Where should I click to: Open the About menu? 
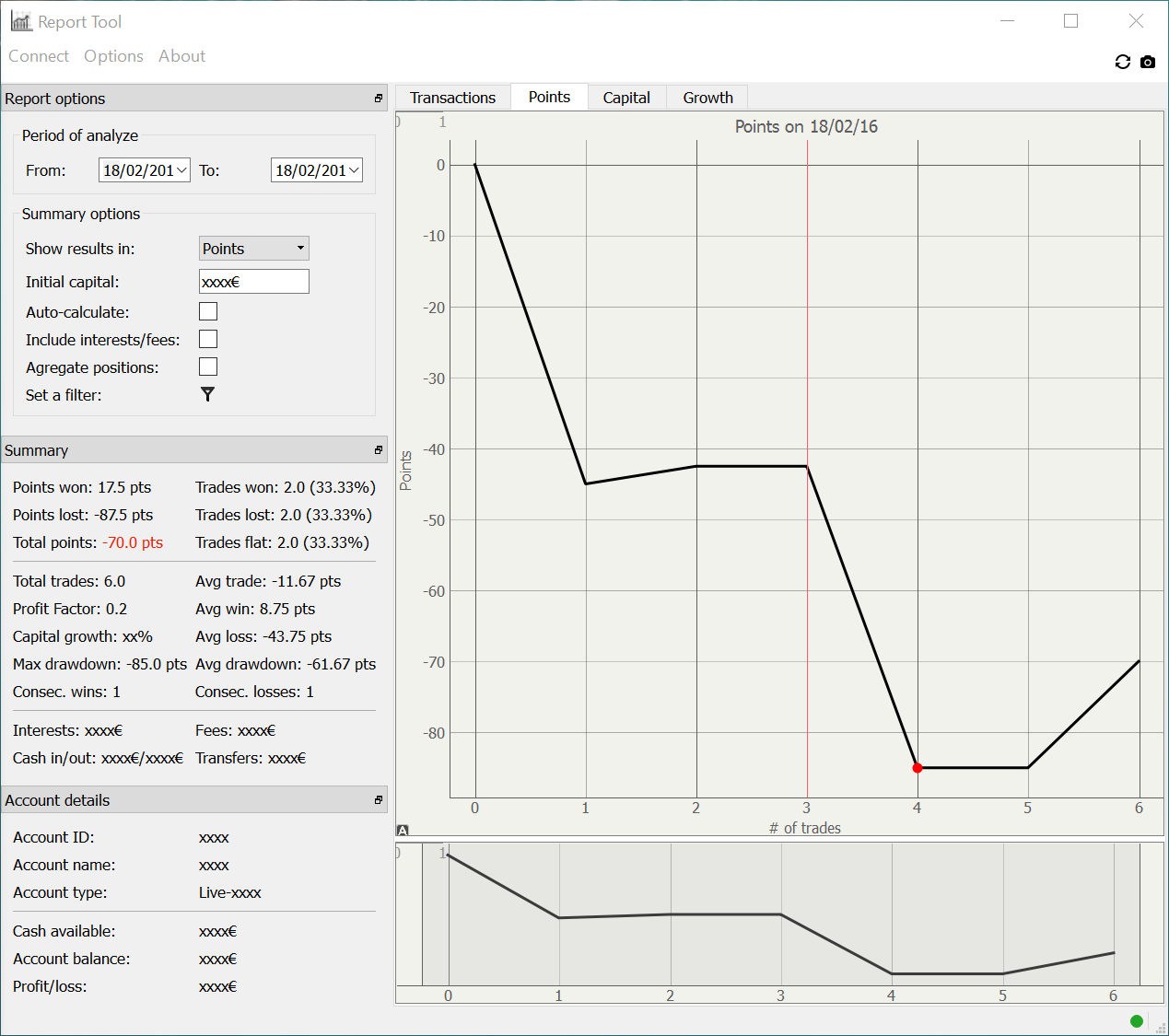181,56
